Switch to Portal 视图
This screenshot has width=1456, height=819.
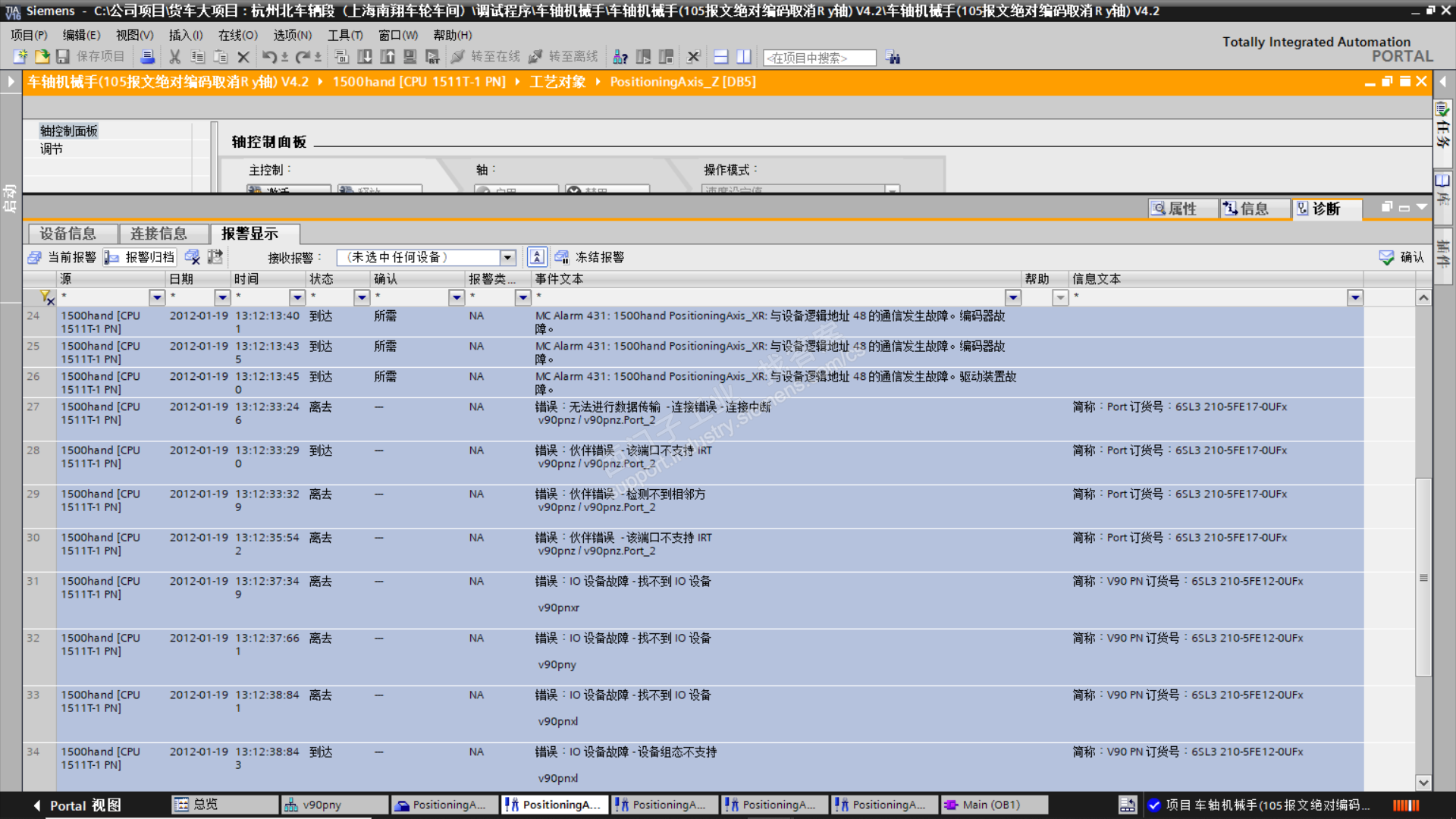[76, 805]
